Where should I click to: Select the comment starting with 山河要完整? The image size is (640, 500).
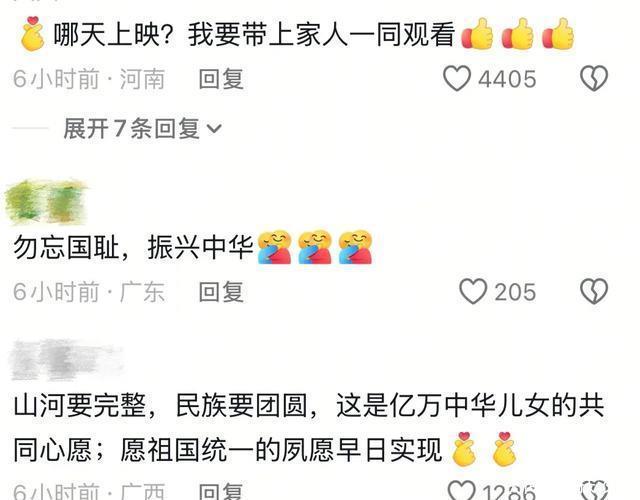point(309,428)
